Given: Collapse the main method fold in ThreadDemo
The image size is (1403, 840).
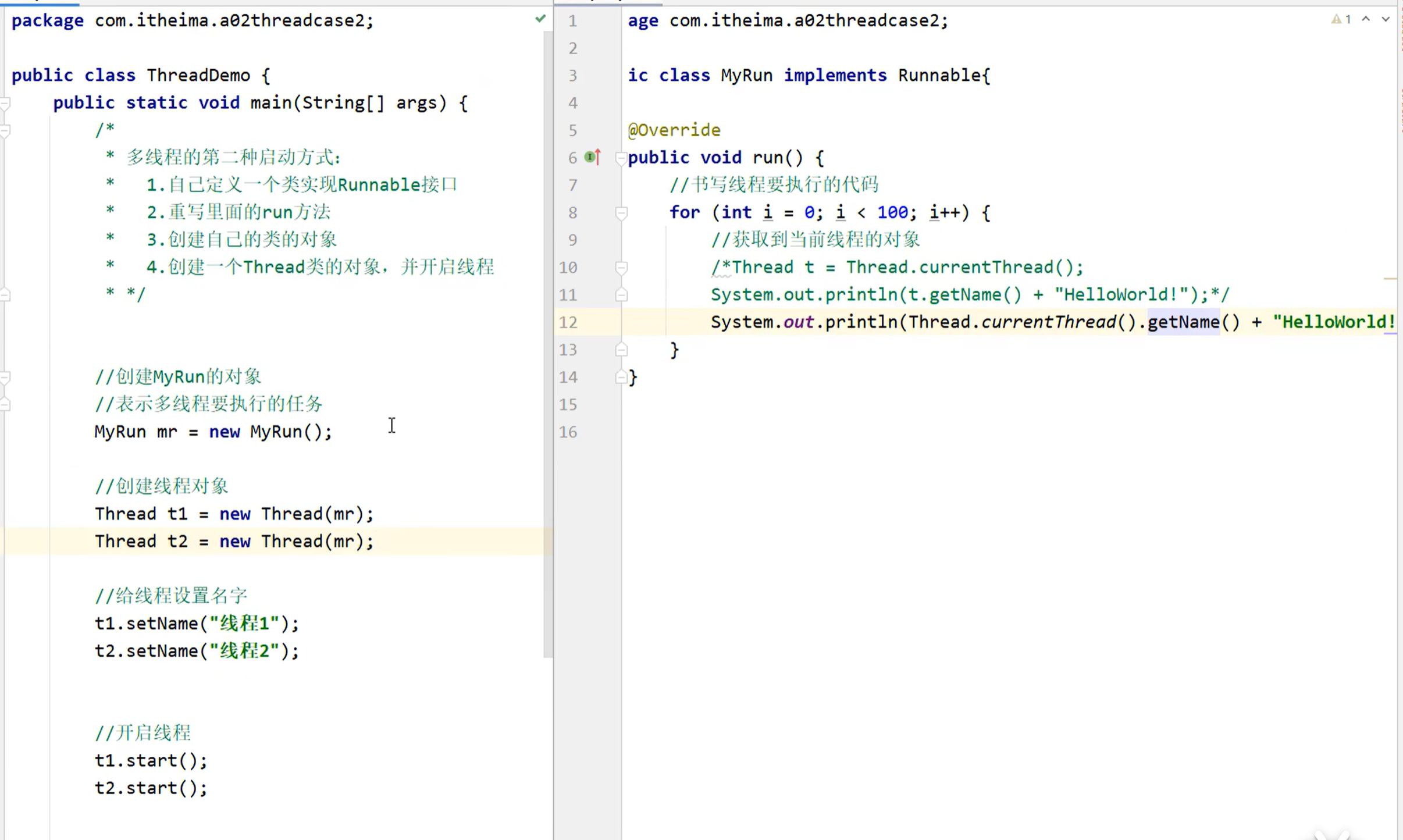Looking at the screenshot, I should pos(5,104).
